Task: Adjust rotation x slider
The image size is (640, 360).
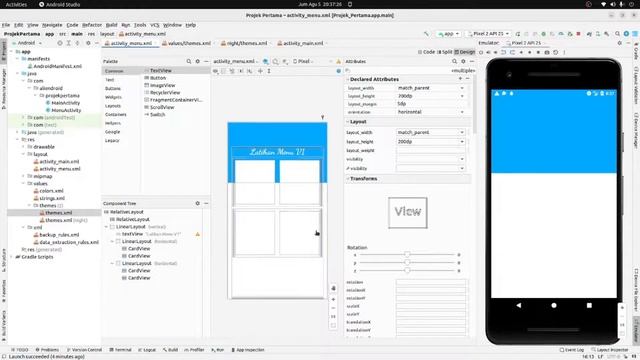Action: click(x=407, y=254)
